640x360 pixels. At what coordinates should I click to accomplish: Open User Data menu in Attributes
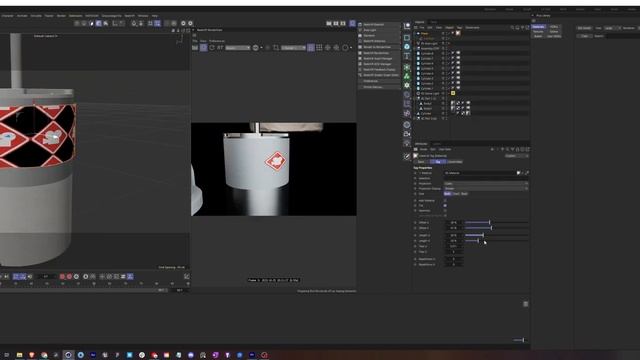[445, 149]
